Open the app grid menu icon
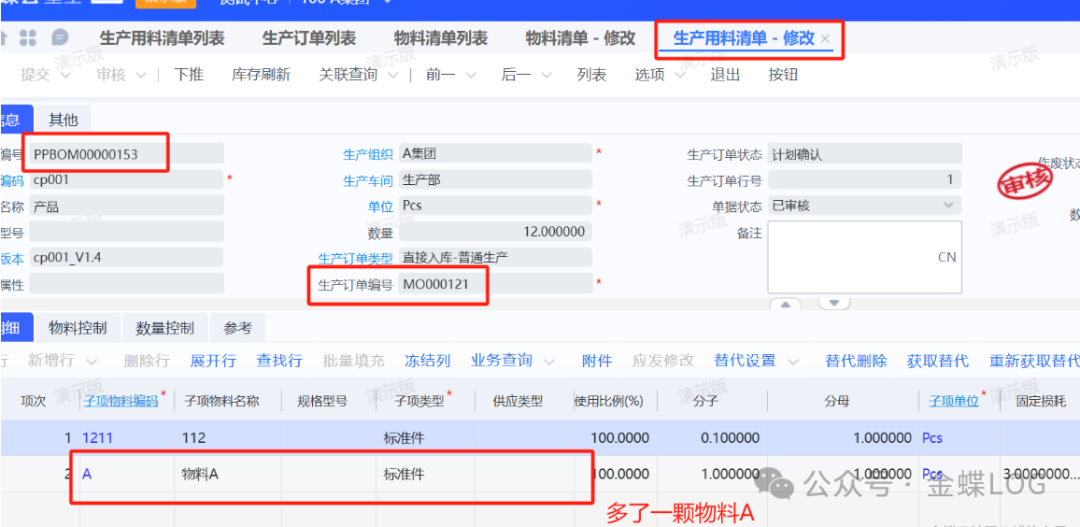The width and height of the screenshot is (1080, 527). click(28, 38)
